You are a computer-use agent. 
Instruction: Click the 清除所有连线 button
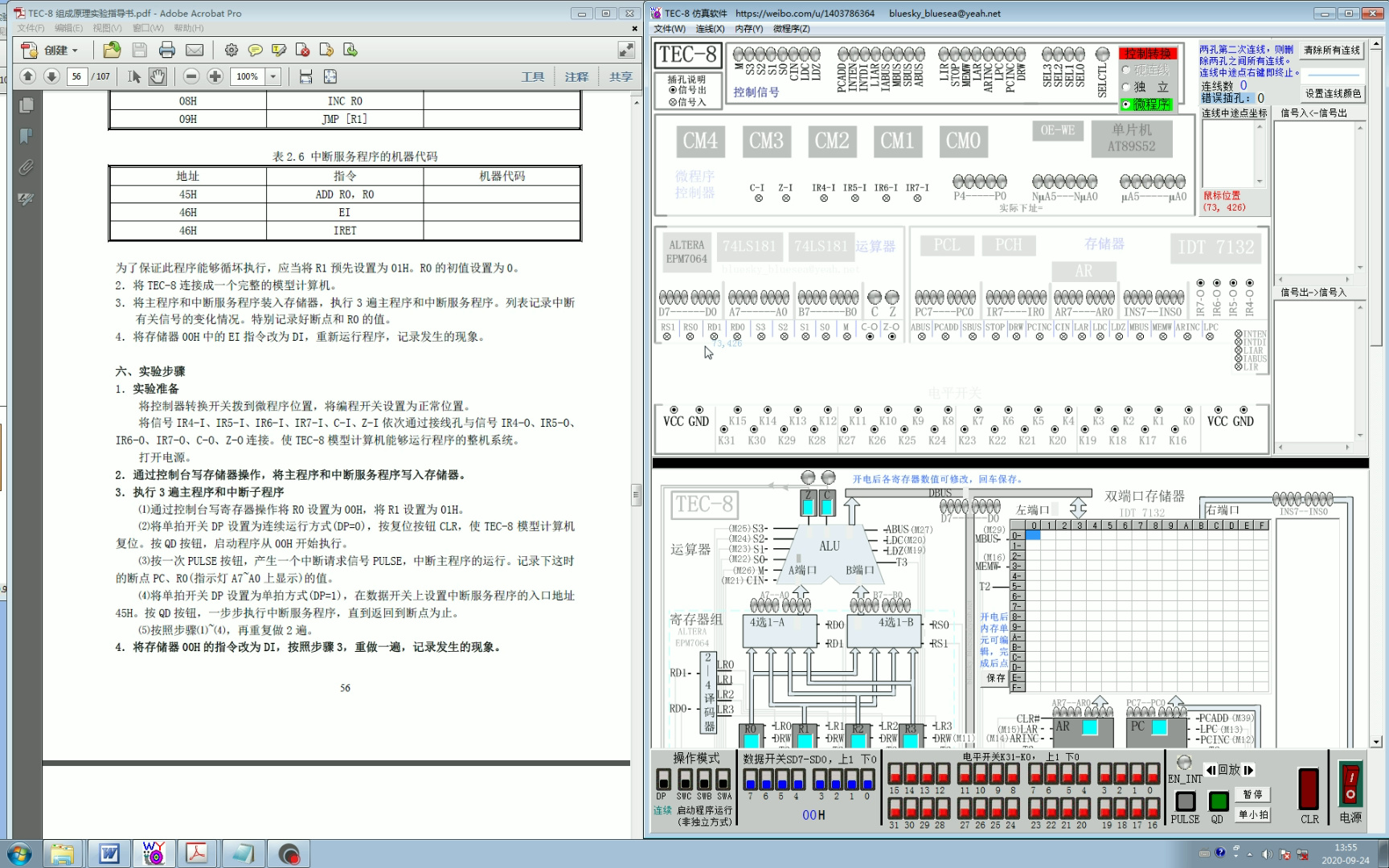click(x=1332, y=50)
